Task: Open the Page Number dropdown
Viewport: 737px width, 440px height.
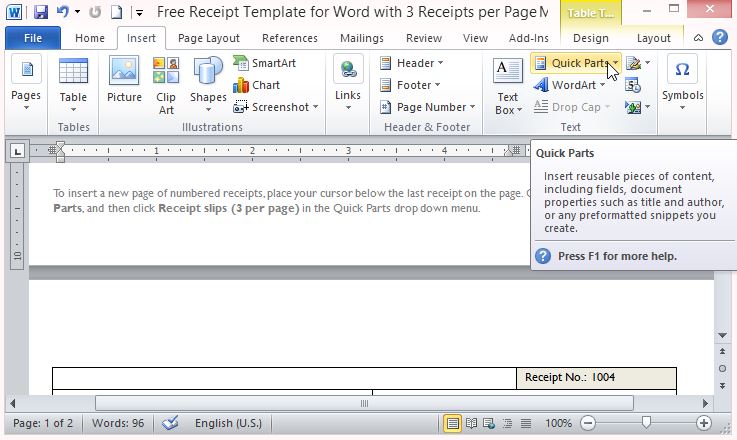Action: tap(428, 107)
